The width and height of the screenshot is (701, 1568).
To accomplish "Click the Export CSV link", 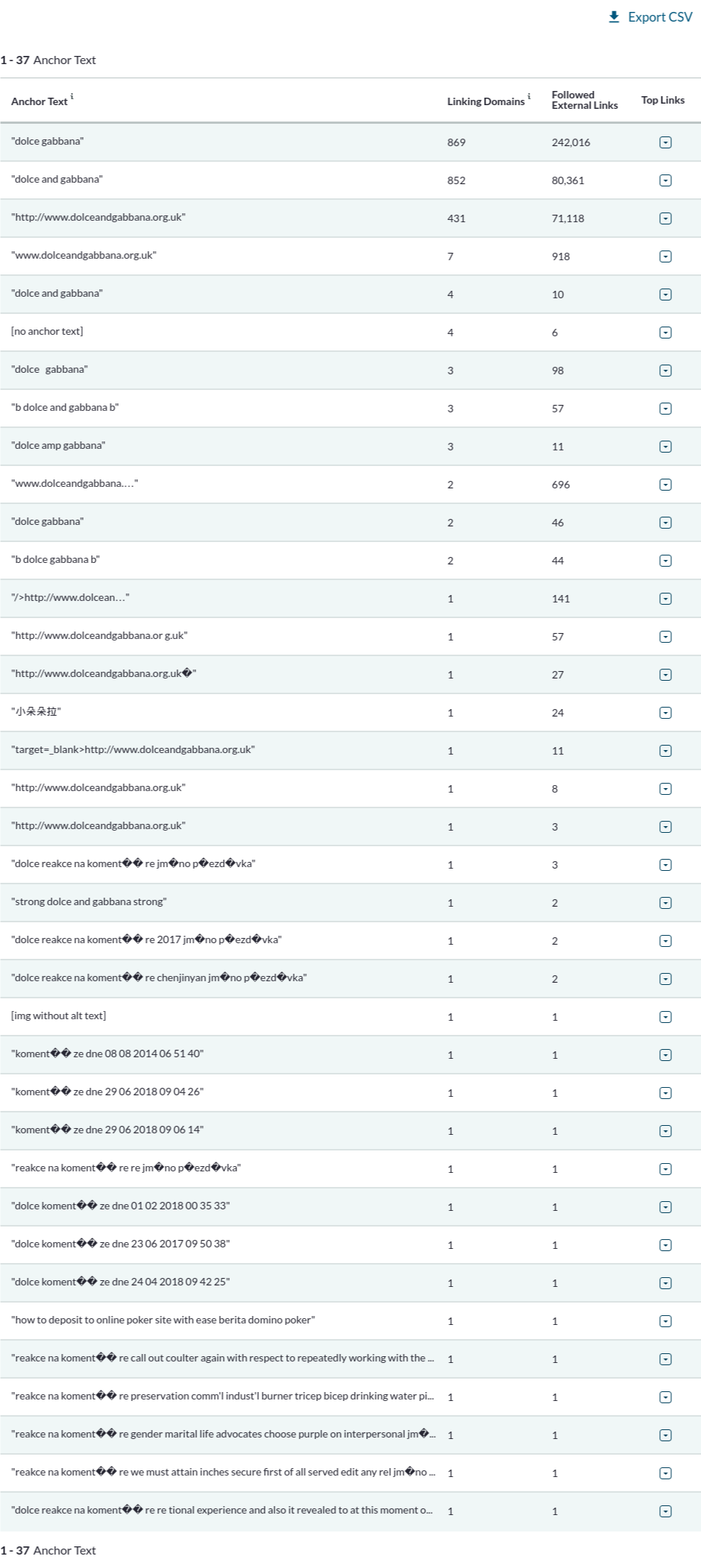I will tap(659, 17).
